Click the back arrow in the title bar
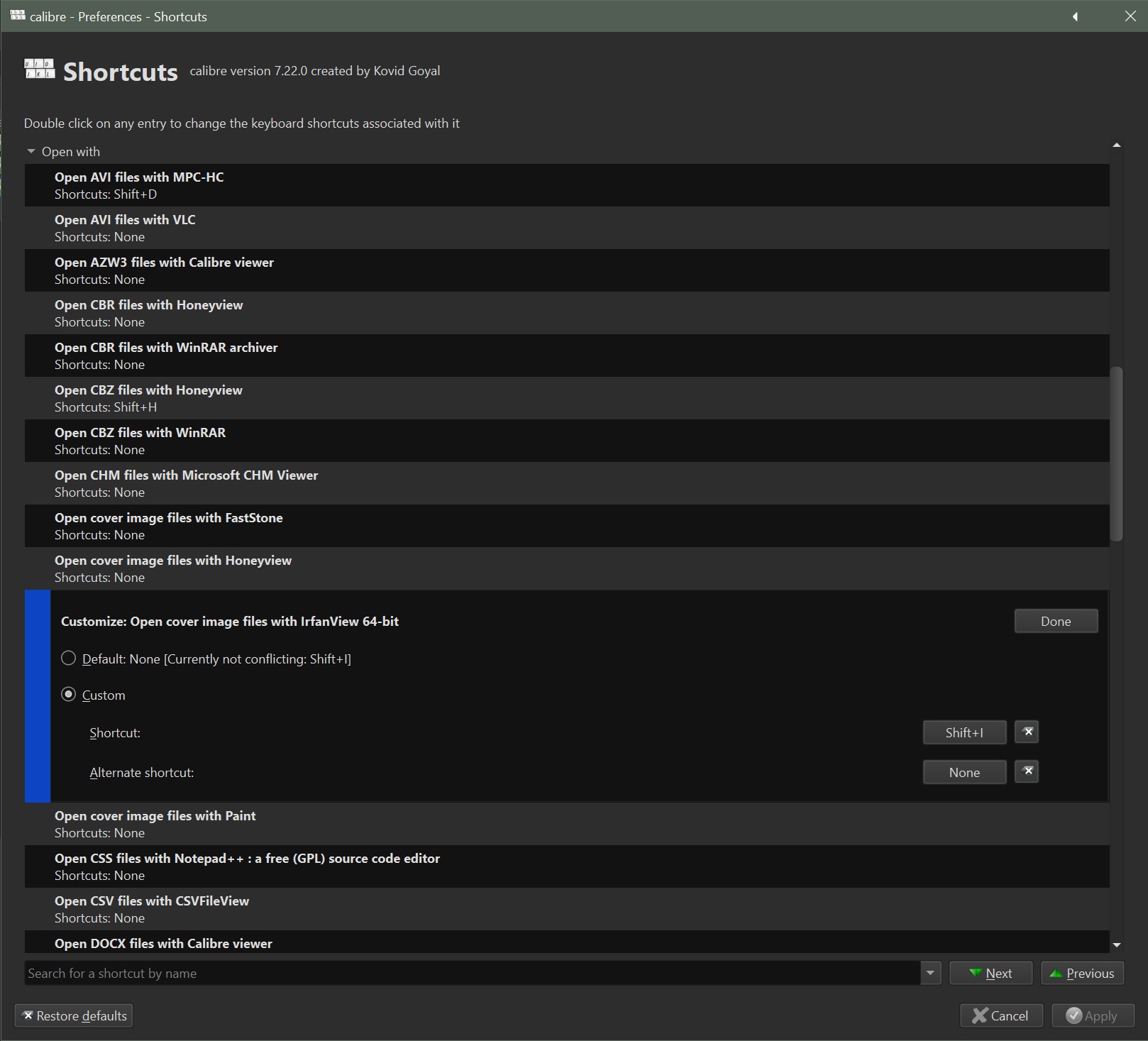Viewport: 1148px width, 1041px height. pos(1075,16)
